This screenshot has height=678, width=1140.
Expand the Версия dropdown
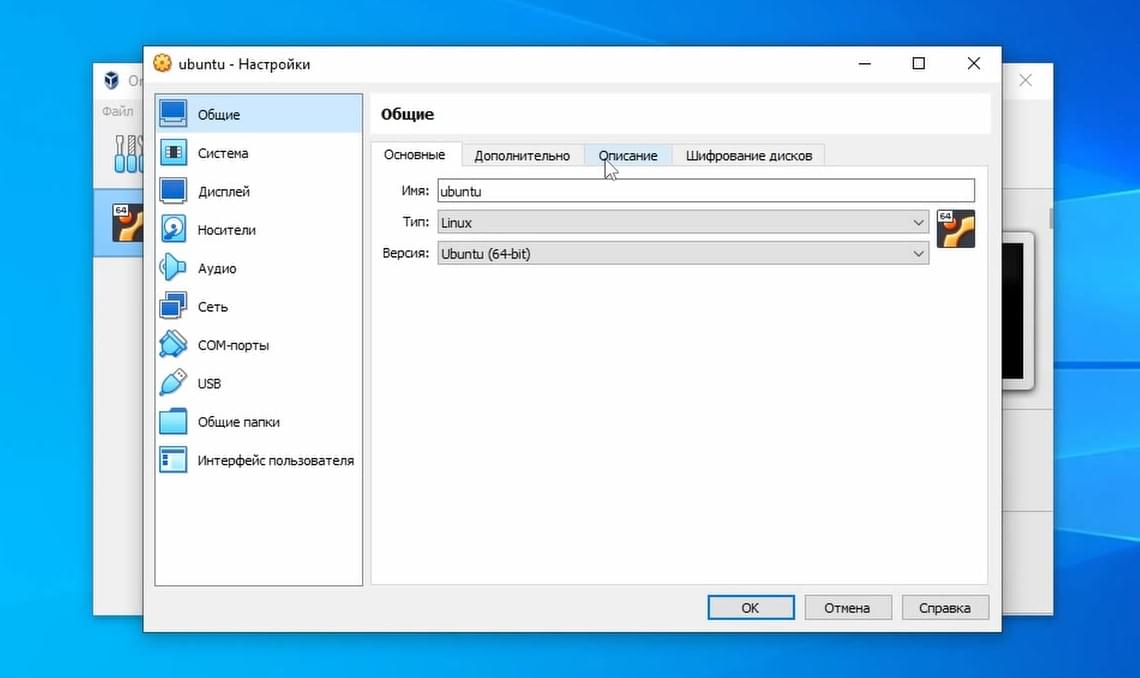coord(683,254)
